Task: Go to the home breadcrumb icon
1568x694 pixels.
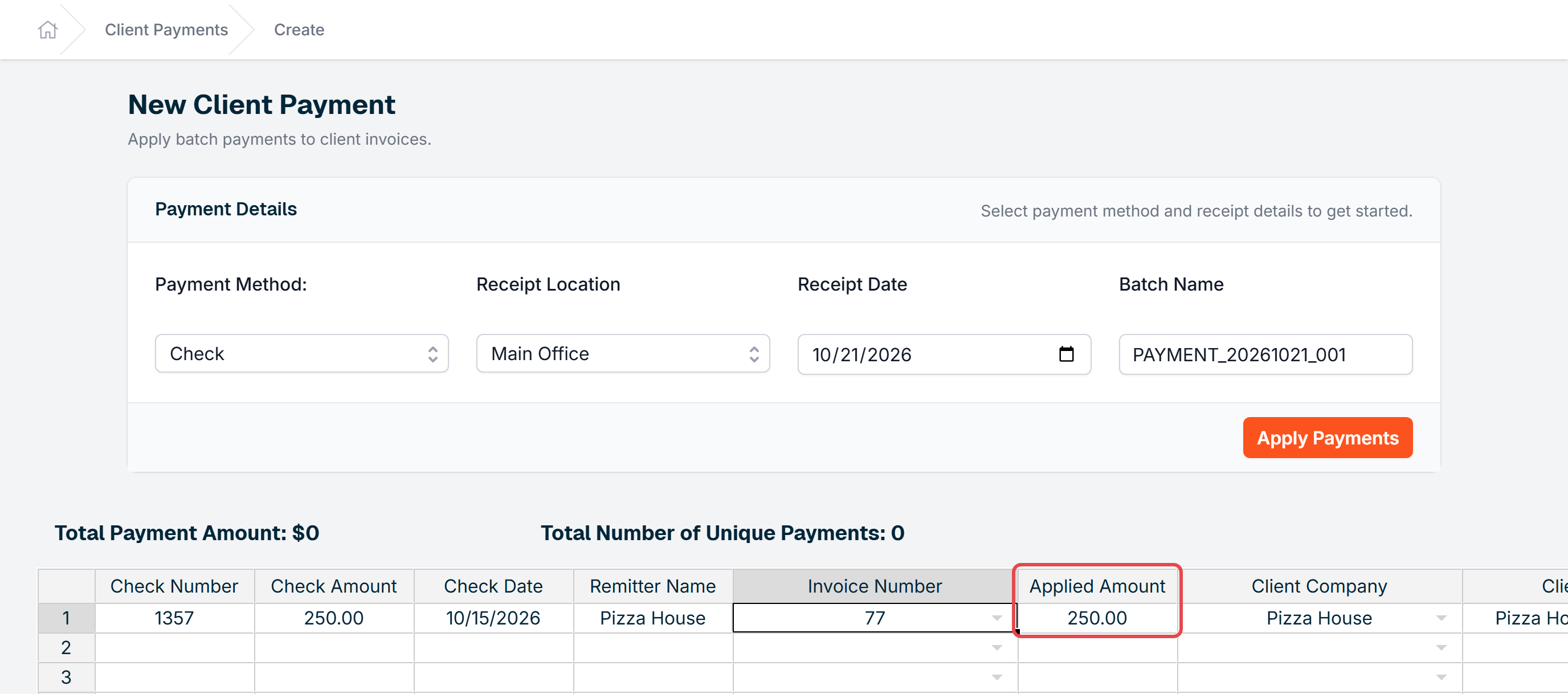Action: [47, 29]
